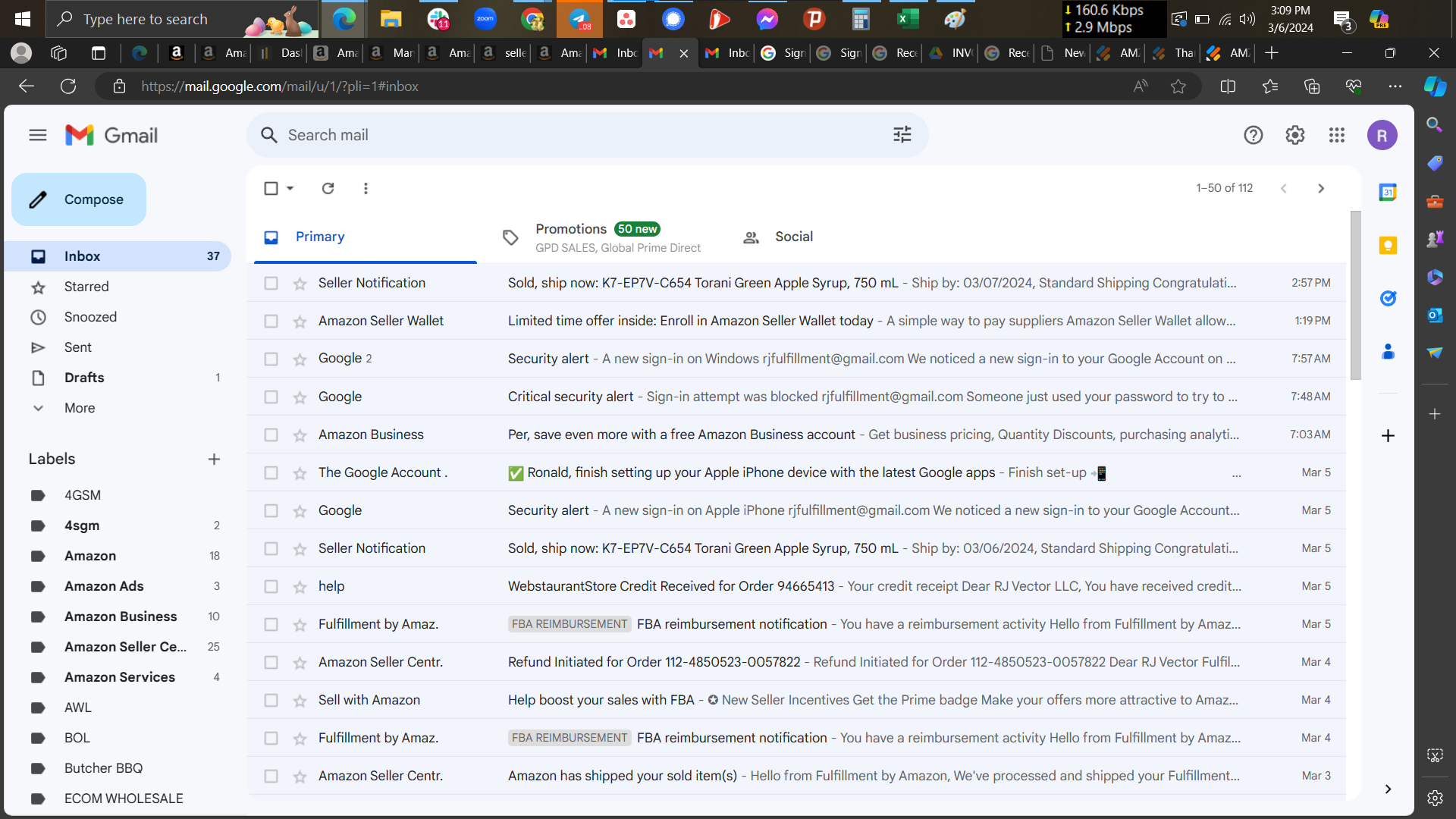Image resolution: width=1456 pixels, height=819 pixels.
Task: Open Google Calendar side panel icon
Action: tap(1388, 193)
